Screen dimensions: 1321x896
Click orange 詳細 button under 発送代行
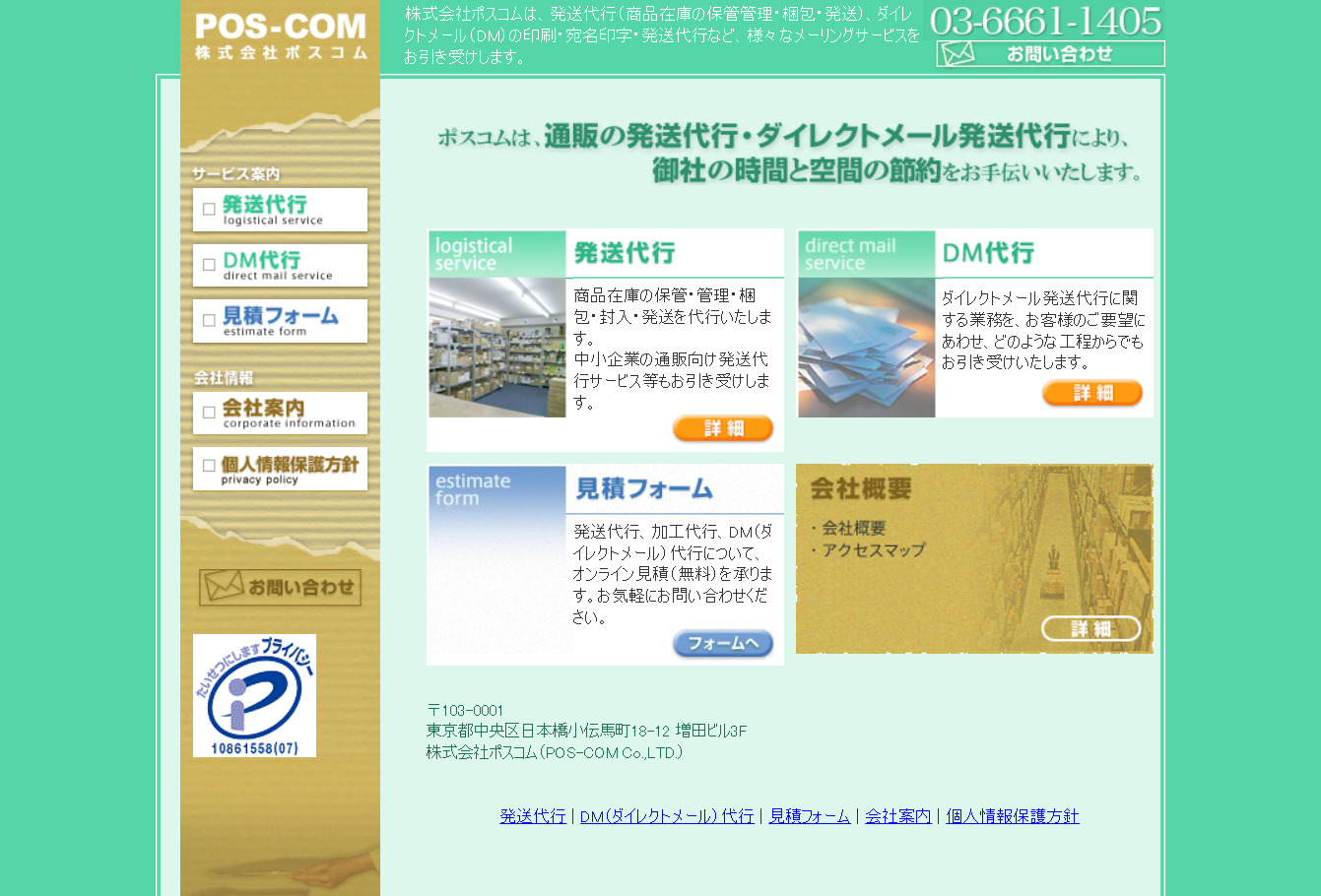pyautogui.click(x=723, y=428)
